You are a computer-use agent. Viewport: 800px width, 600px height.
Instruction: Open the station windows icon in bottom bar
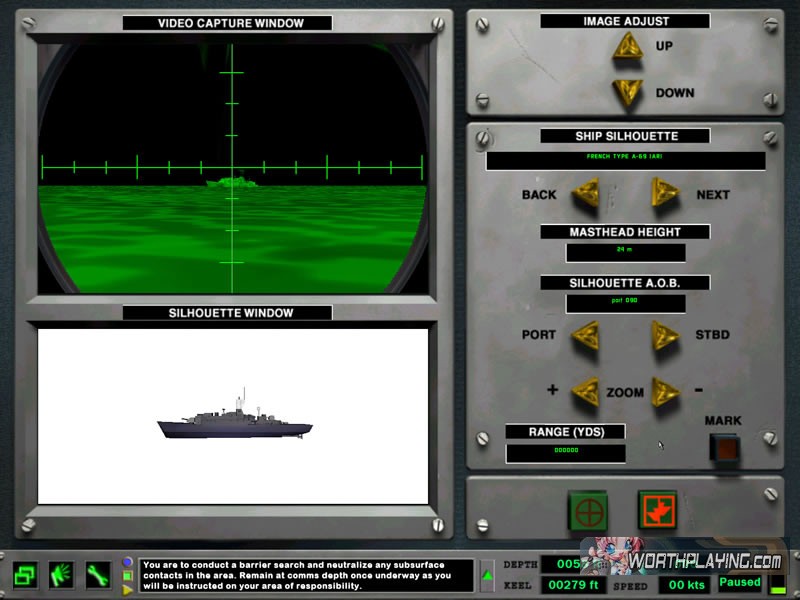pos(26,575)
